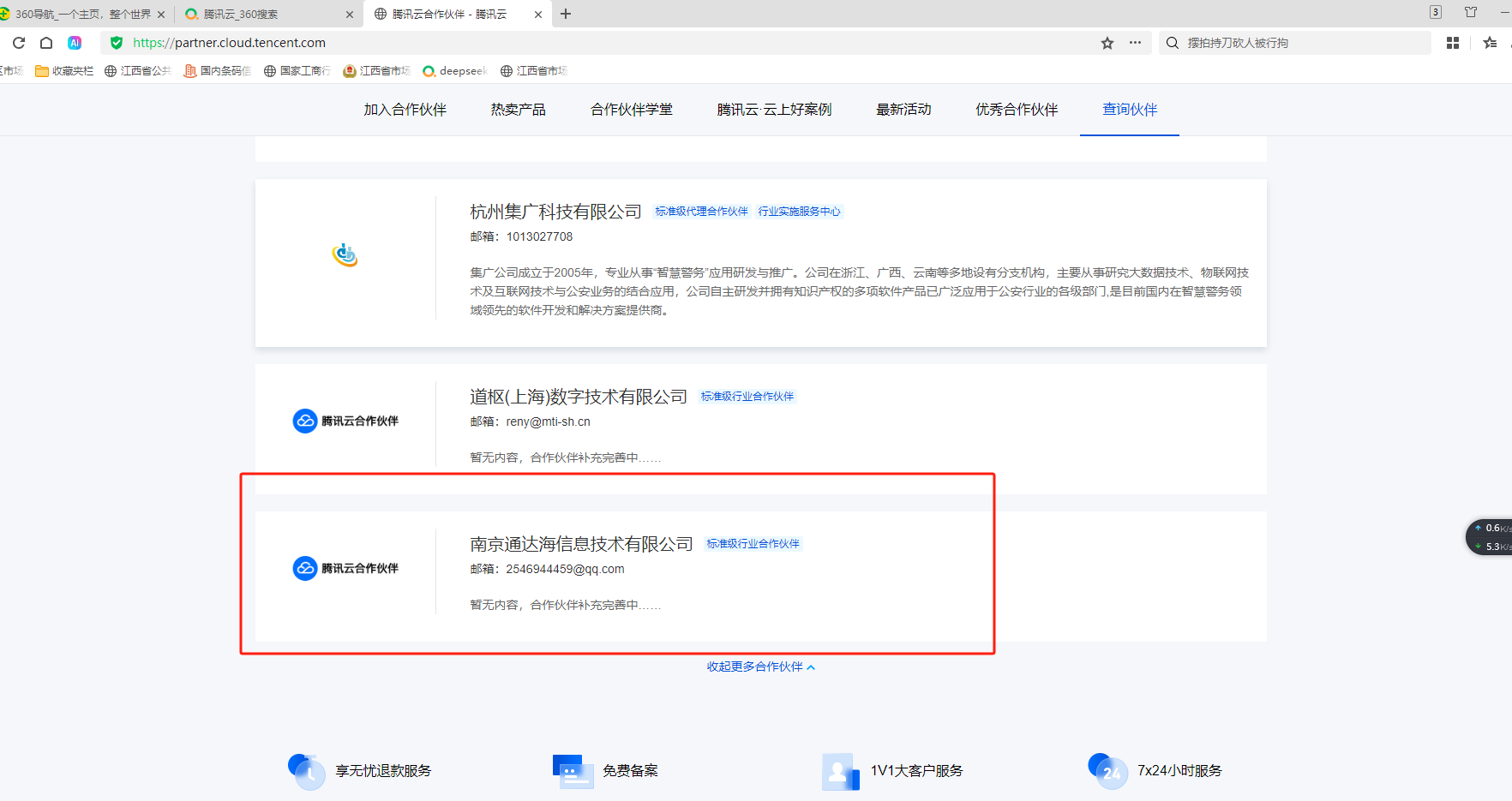The image size is (1512, 801).
Task: Switch to 360导航 browser tab
Action: tap(83, 15)
